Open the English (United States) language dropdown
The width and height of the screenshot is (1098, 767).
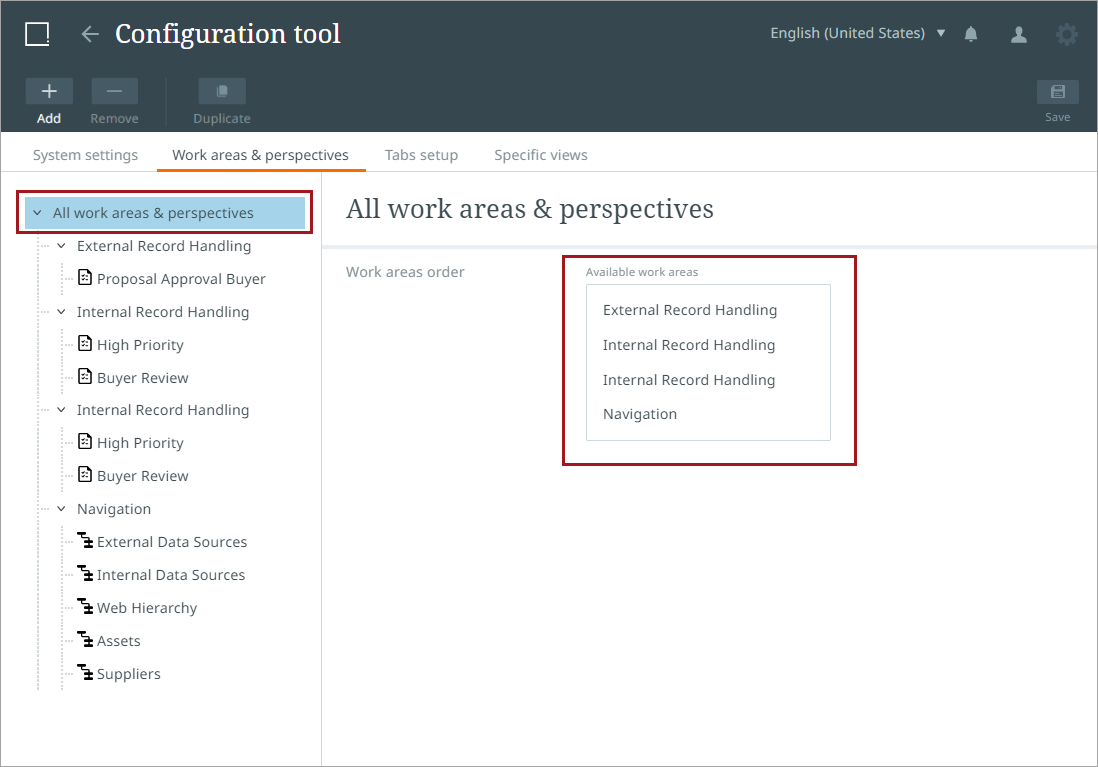[857, 33]
